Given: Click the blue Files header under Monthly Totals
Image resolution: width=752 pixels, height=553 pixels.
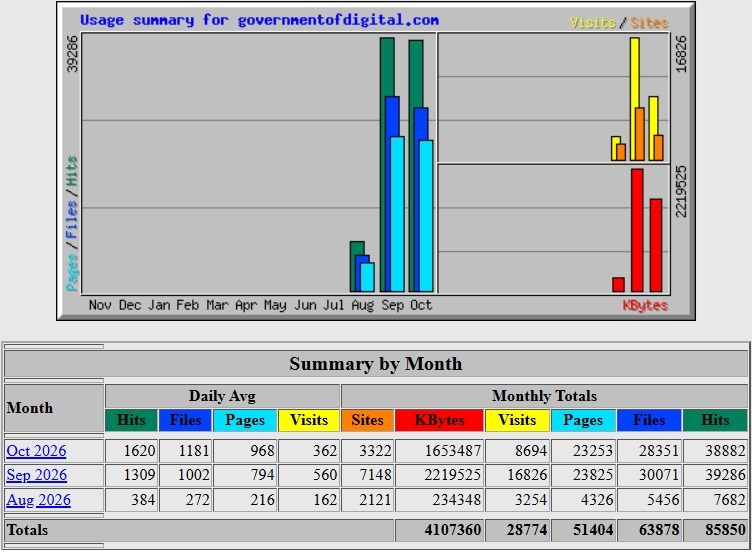Looking at the screenshot, I should [x=649, y=420].
